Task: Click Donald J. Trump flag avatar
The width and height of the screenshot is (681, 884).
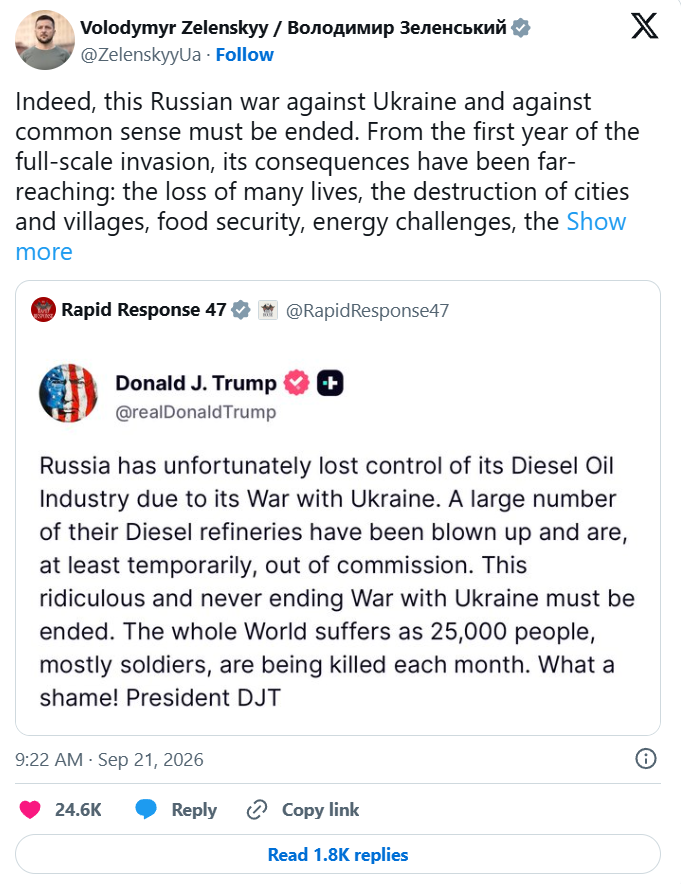Action: click(x=68, y=394)
